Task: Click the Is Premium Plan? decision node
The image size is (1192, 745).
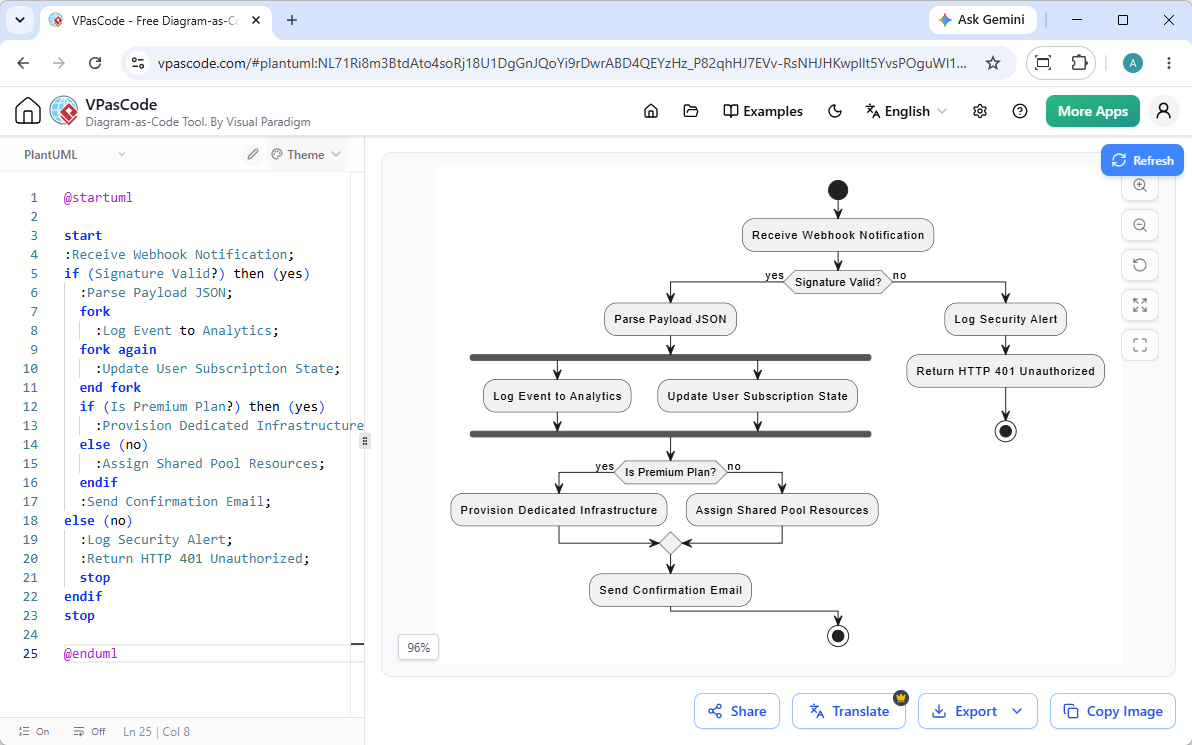Action: pos(670,472)
